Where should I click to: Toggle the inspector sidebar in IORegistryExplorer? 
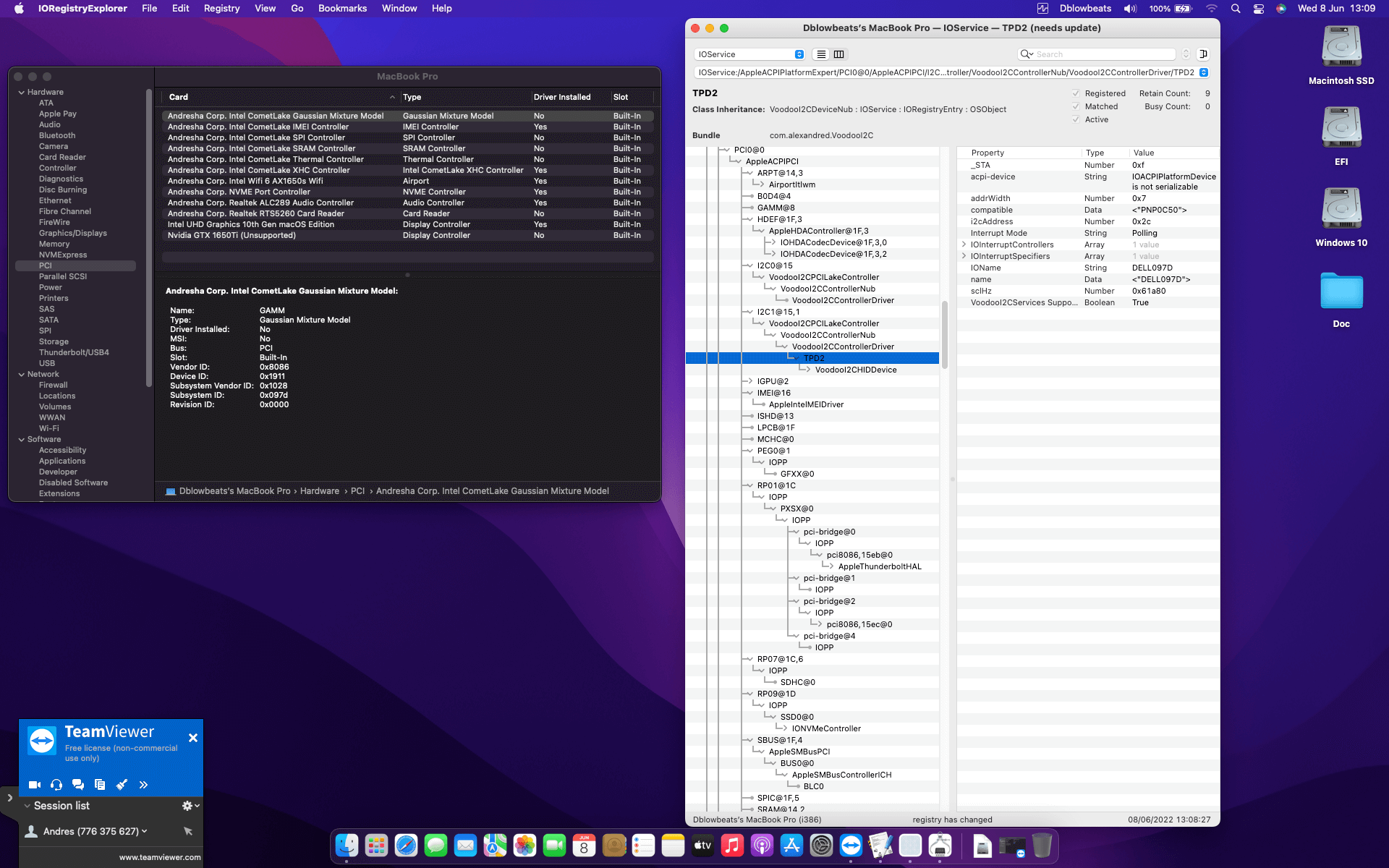click(x=1203, y=54)
